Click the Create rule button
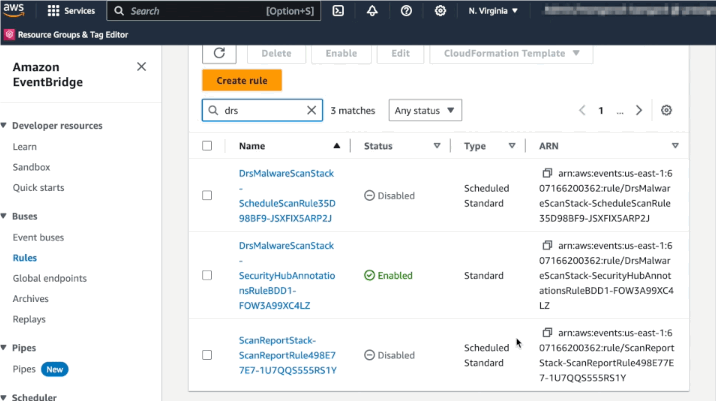Screen dimensions: 716x401 (x=241, y=80)
